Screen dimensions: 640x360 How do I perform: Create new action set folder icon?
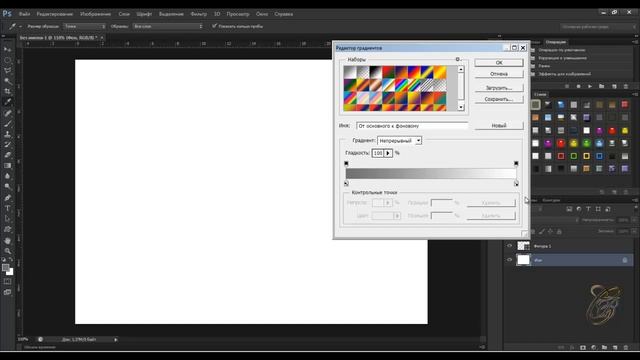tap(602, 87)
